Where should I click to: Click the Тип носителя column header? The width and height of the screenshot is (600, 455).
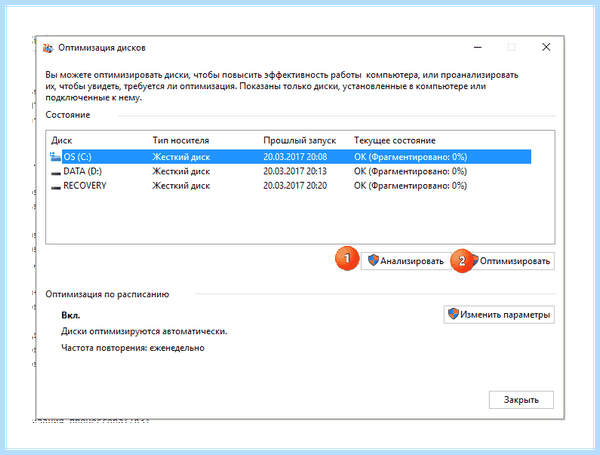pos(181,140)
